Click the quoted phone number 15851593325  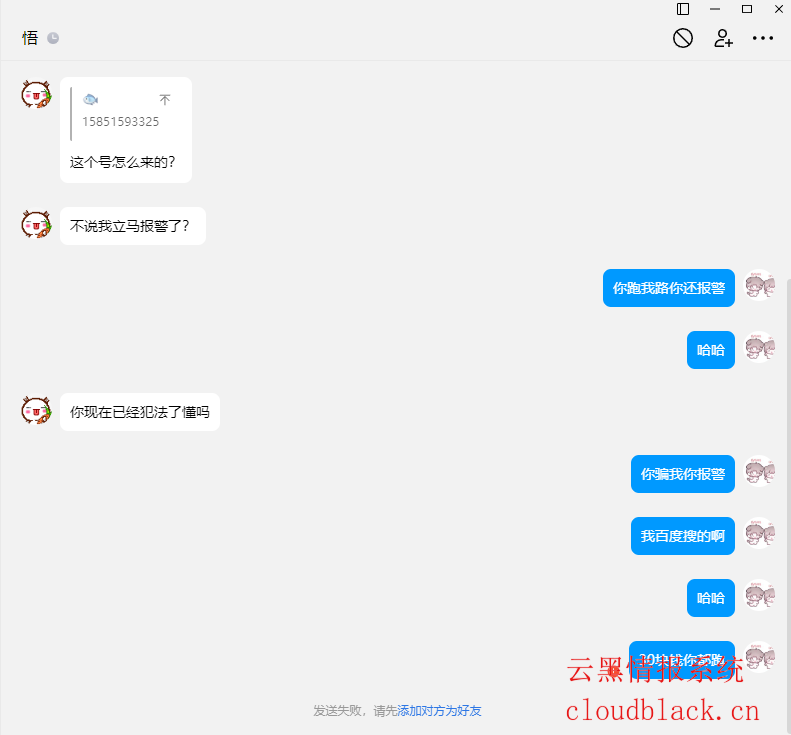tap(120, 122)
